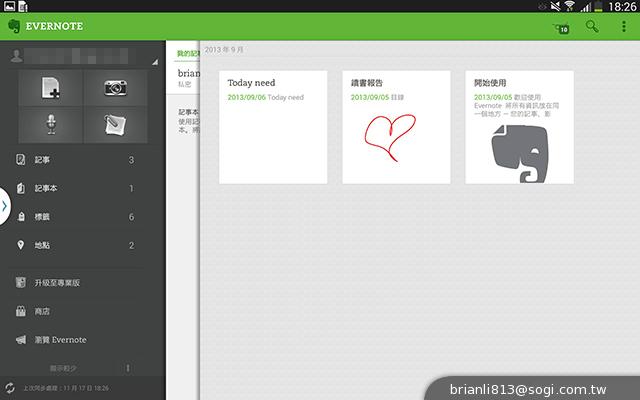Image resolution: width=640 pixels, height=400 pixels.
Task: Create a camera snapshot note
Action: (x=116, y=88)
